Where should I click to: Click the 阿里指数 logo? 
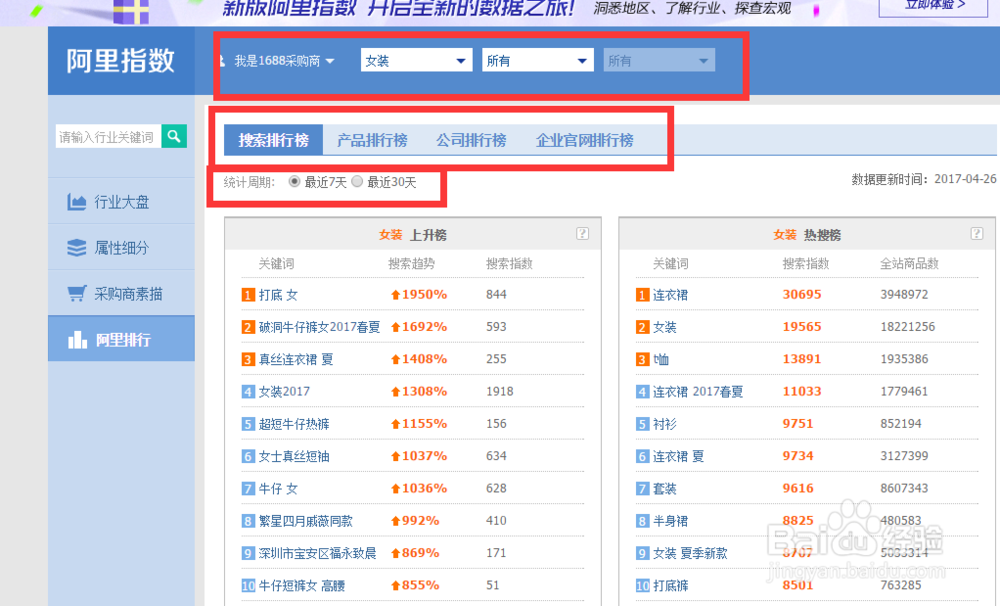(121, 61)
